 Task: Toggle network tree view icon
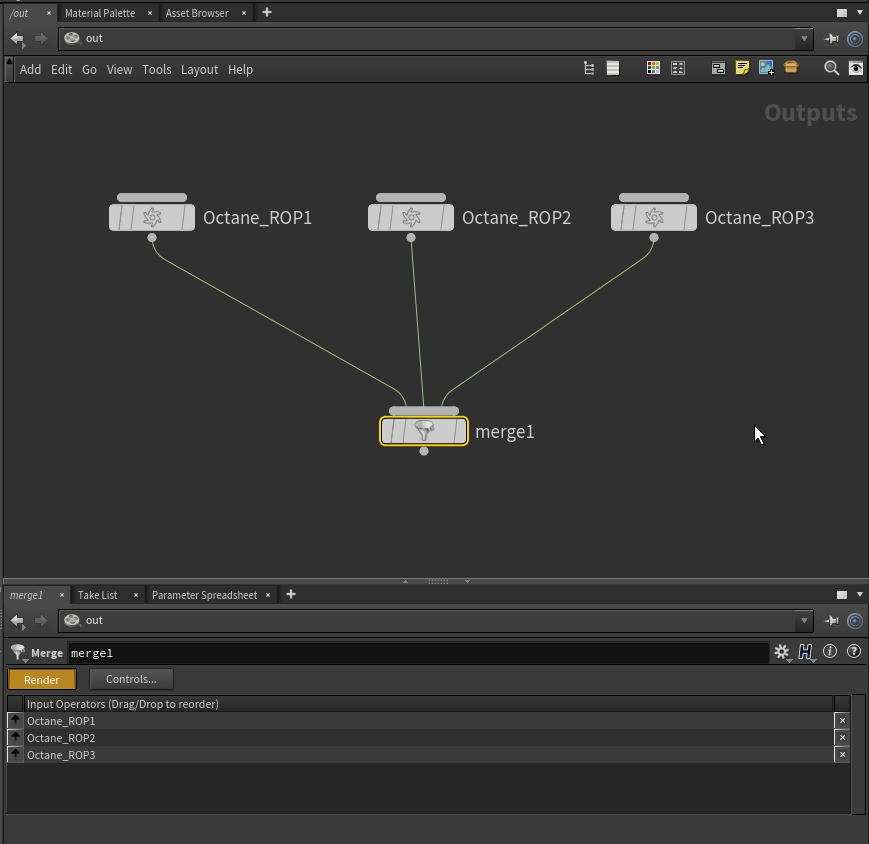click(x=589, y=68)
